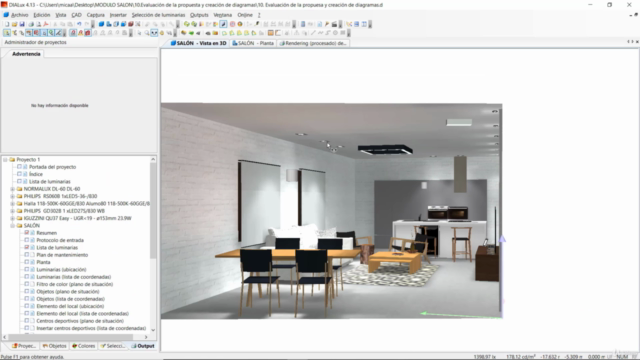
Task: Expand the IGUZZINI QU37 Easy node
Action: 13,218
